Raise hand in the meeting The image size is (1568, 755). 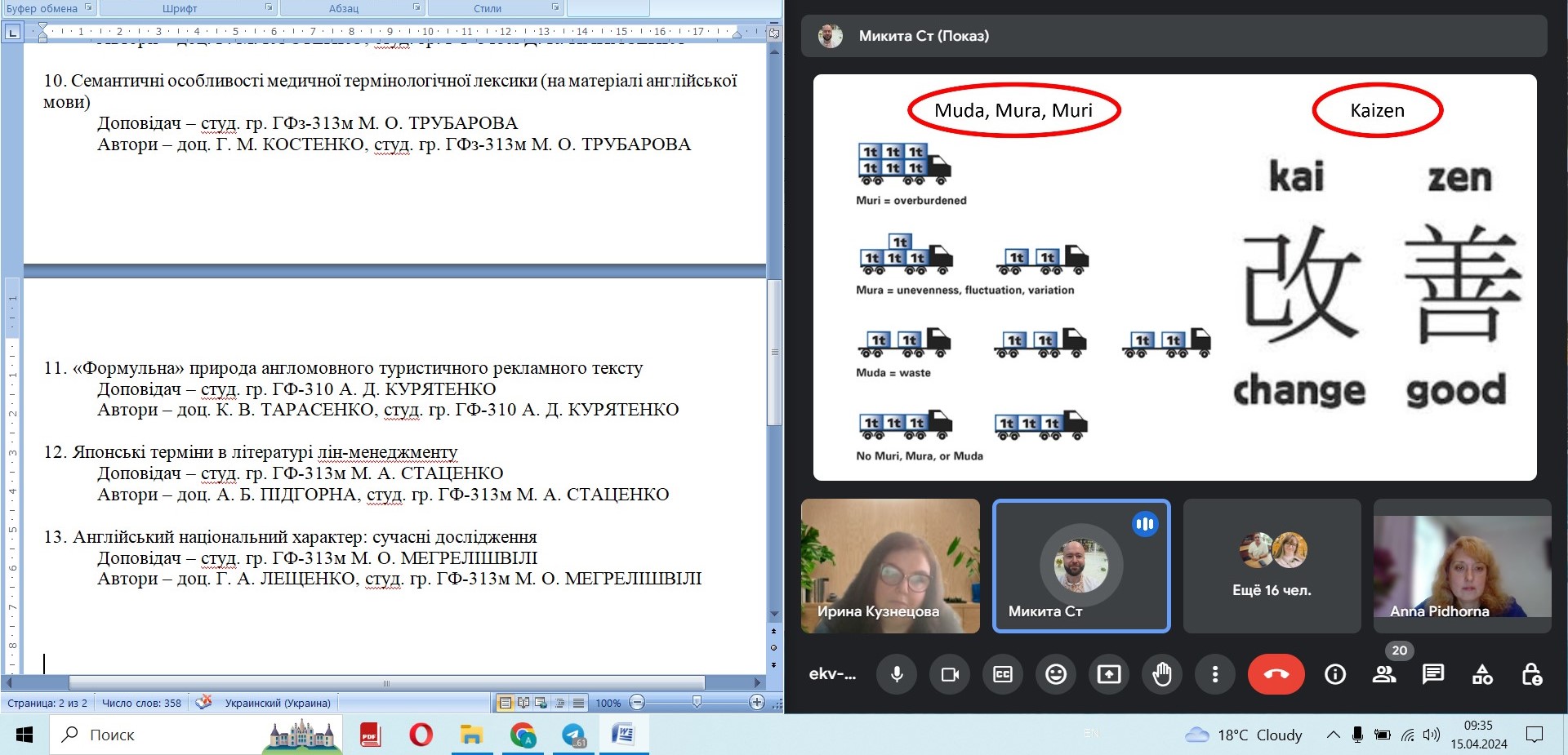(x=1162, y=674)
